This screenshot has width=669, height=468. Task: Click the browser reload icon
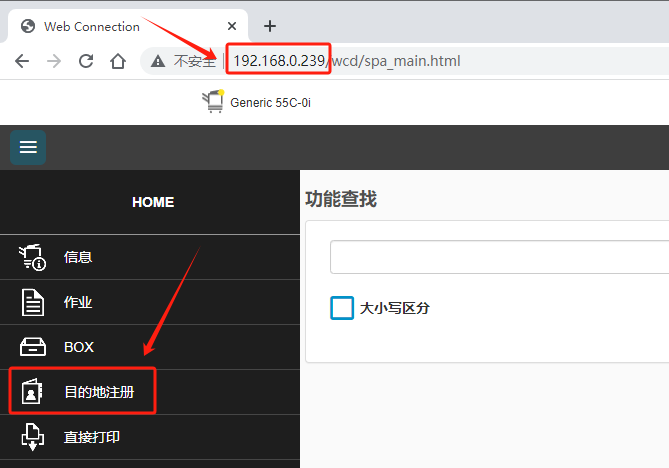click(x=86, y=61)
